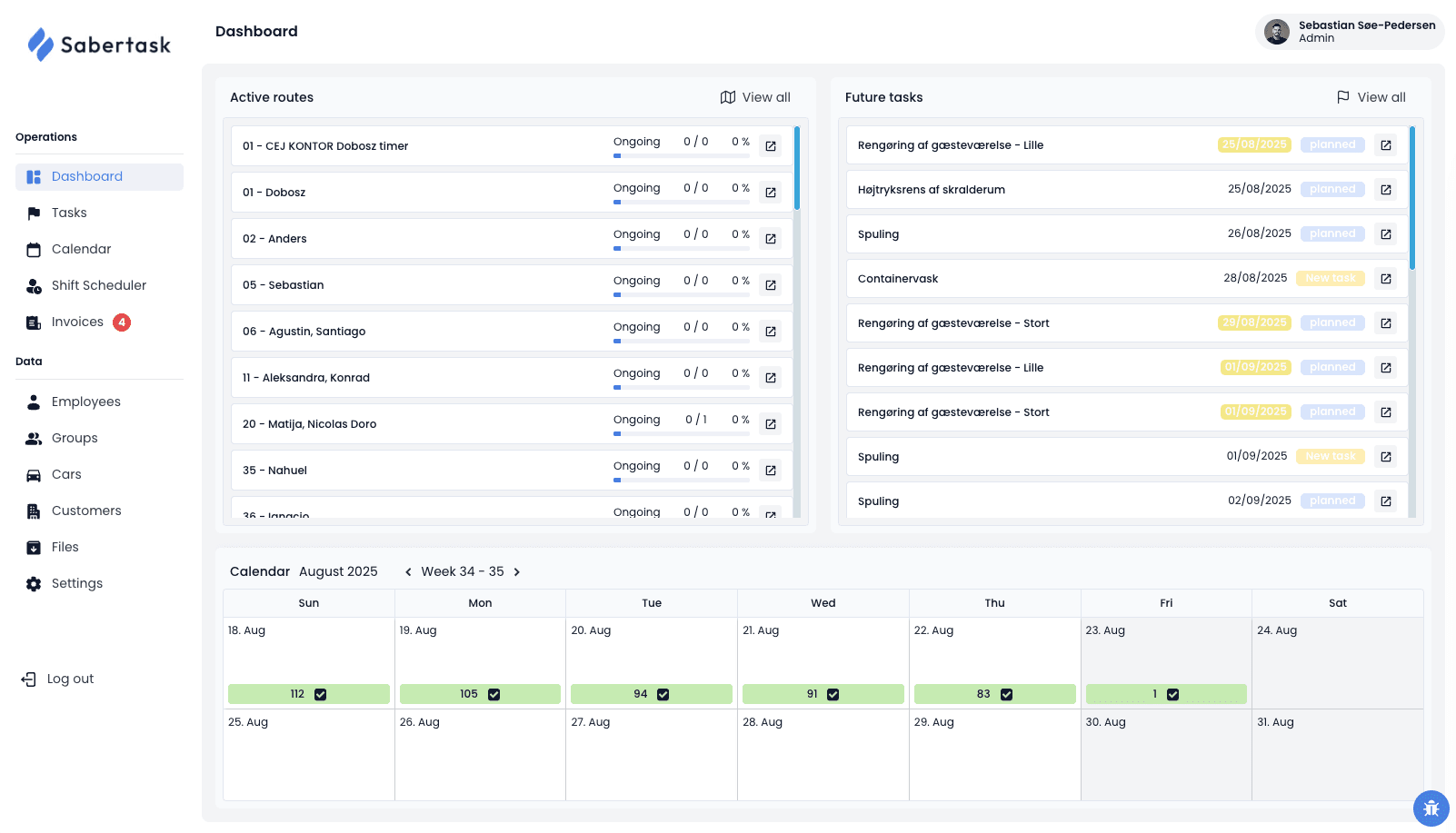Open the bug report icon at bottom right
The width and height of the screenshot is (1456, 833).
click(1431, 808)
